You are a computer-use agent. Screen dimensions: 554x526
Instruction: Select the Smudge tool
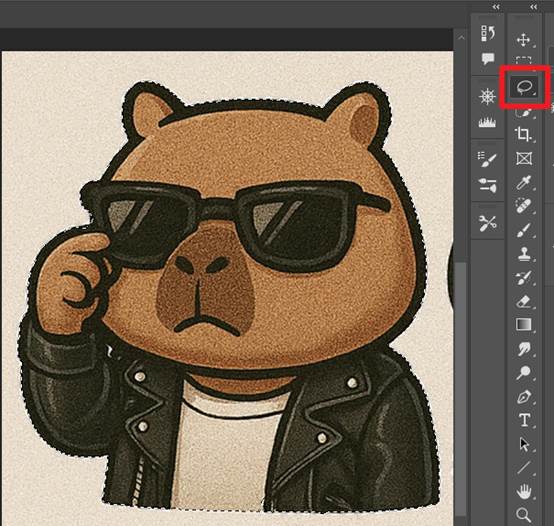(524, 349)
